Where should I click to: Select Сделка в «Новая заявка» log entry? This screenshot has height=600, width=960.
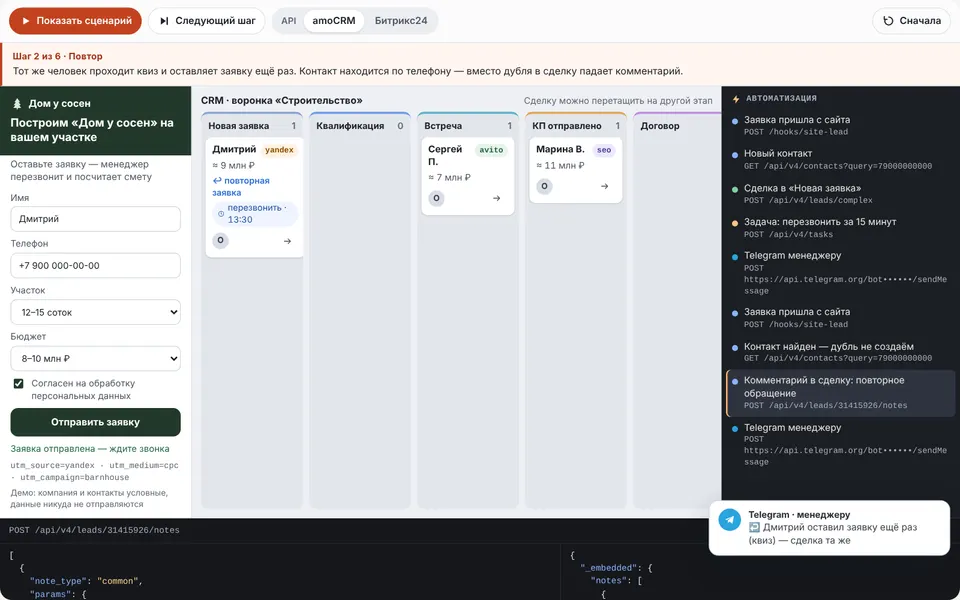pyautogui.click(x=840, y=193)
